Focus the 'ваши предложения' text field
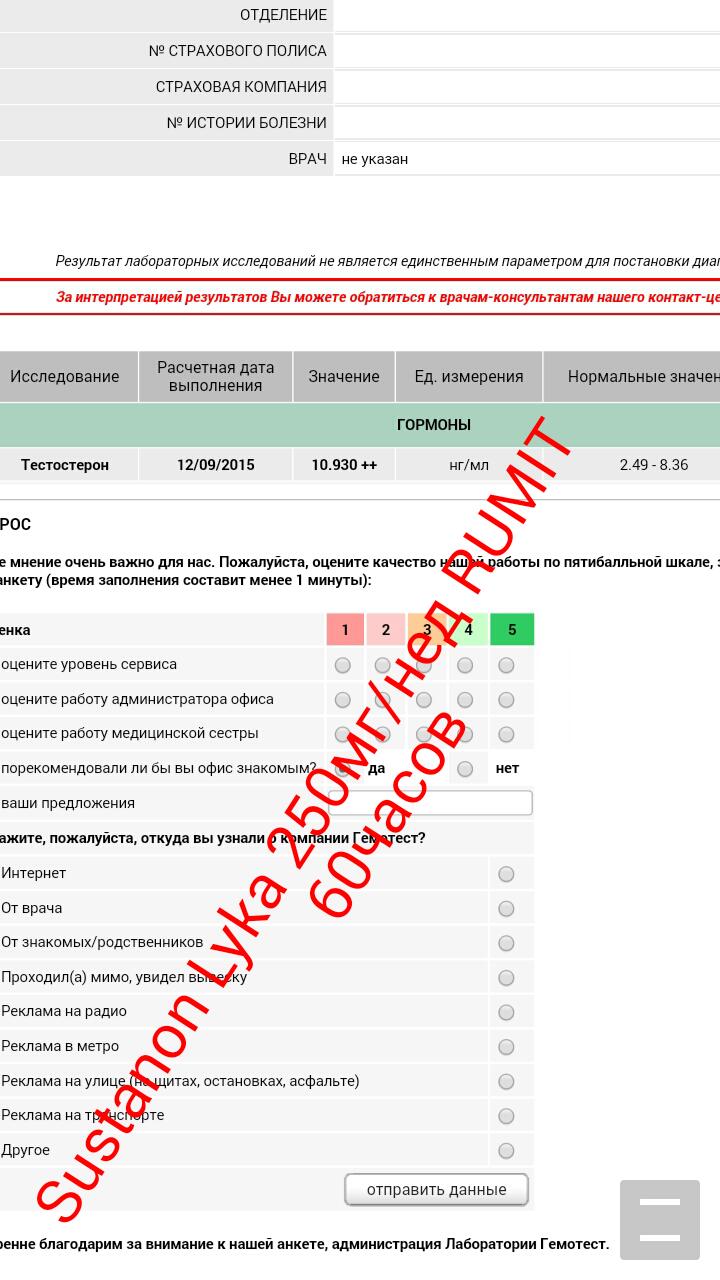Image resolution: width=720 pixels, height=1280 pixels. [x=430, y=803]
